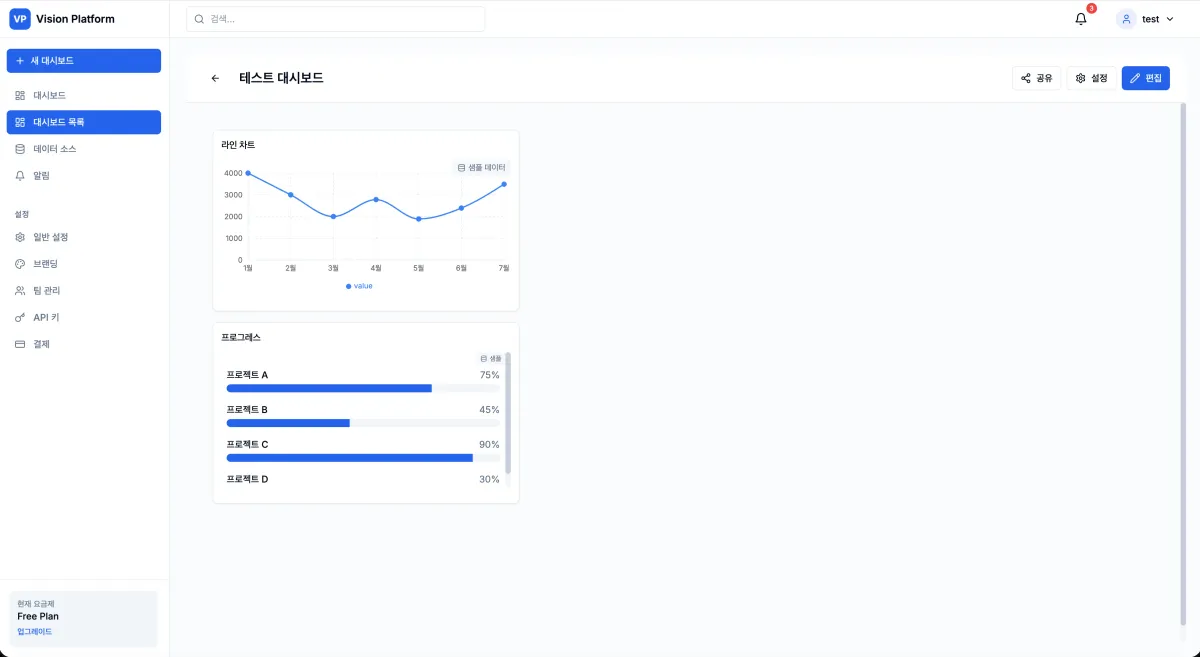Select API 키 in sidebar
The image size is (1200, 657).
46,317
